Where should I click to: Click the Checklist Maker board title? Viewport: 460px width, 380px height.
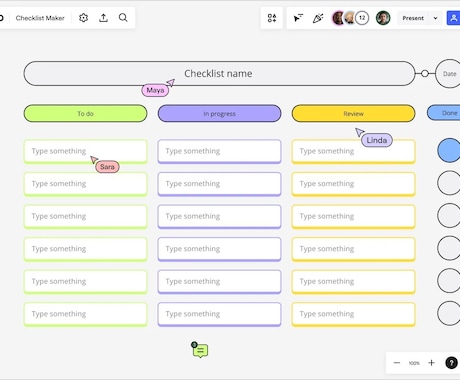40,18
